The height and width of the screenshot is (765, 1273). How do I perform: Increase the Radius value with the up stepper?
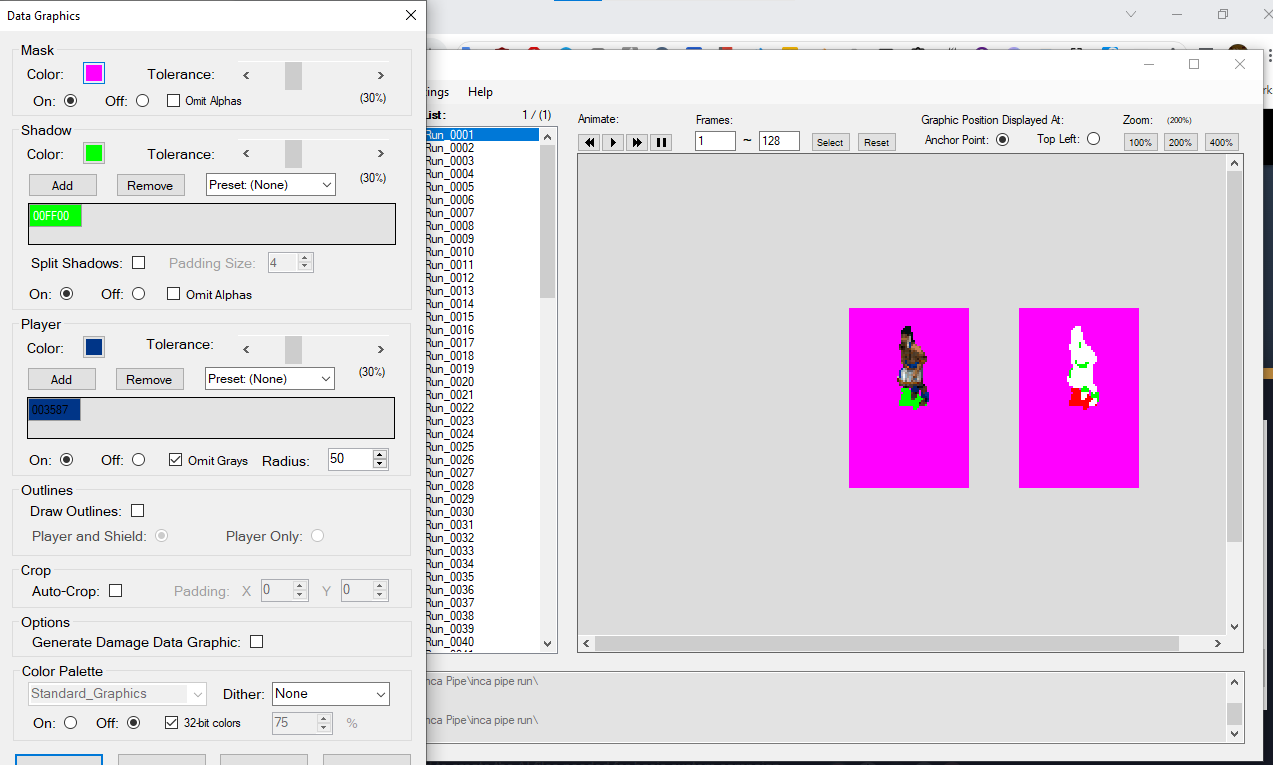pyautogui.click(x=379, y=454)
